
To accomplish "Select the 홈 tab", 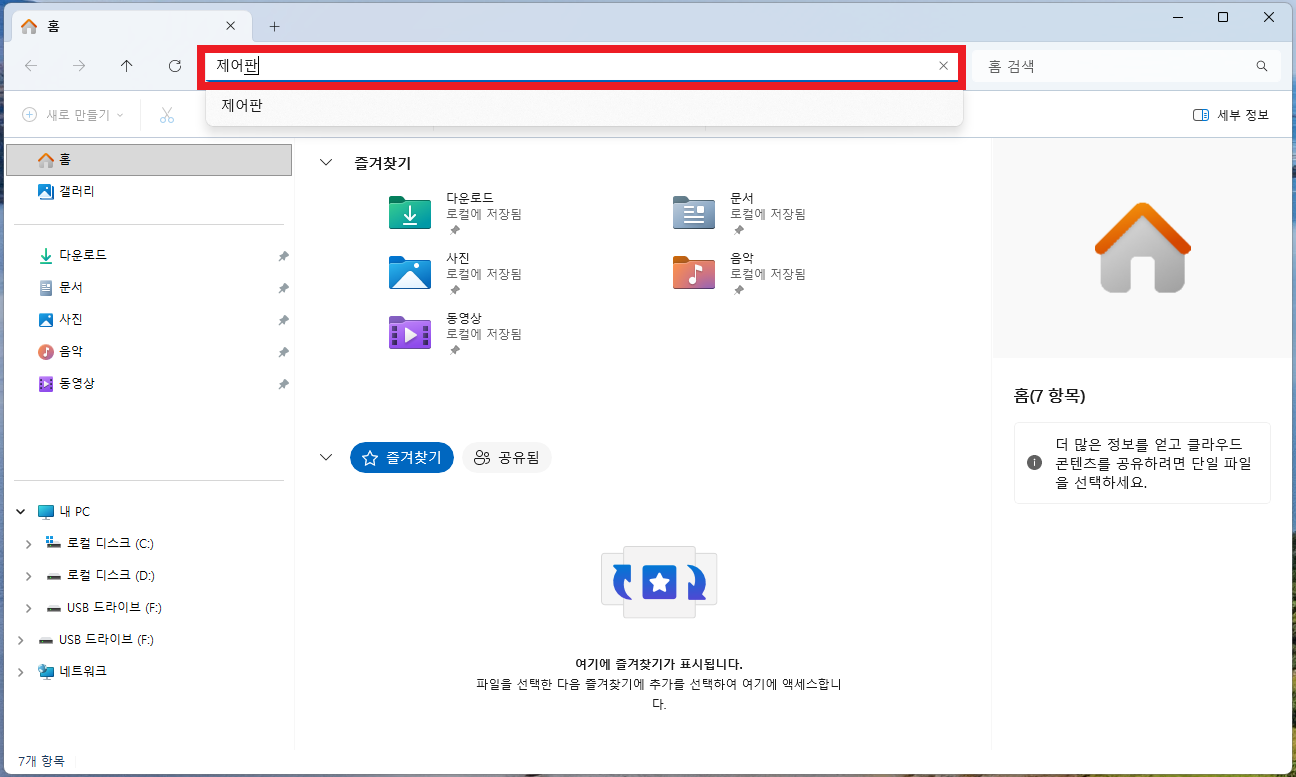I will tap(130, 26).
